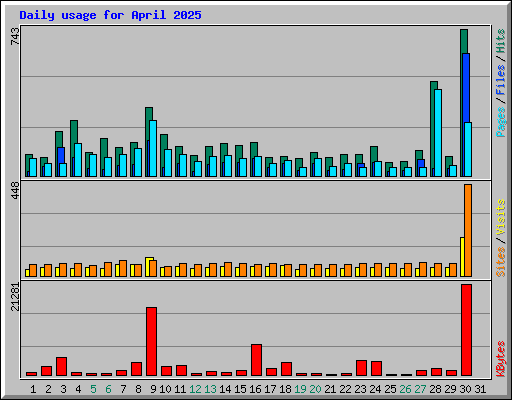Click the red KBytes bar for day 23
Screen dimensions: 512x400
tap(361, 368)
